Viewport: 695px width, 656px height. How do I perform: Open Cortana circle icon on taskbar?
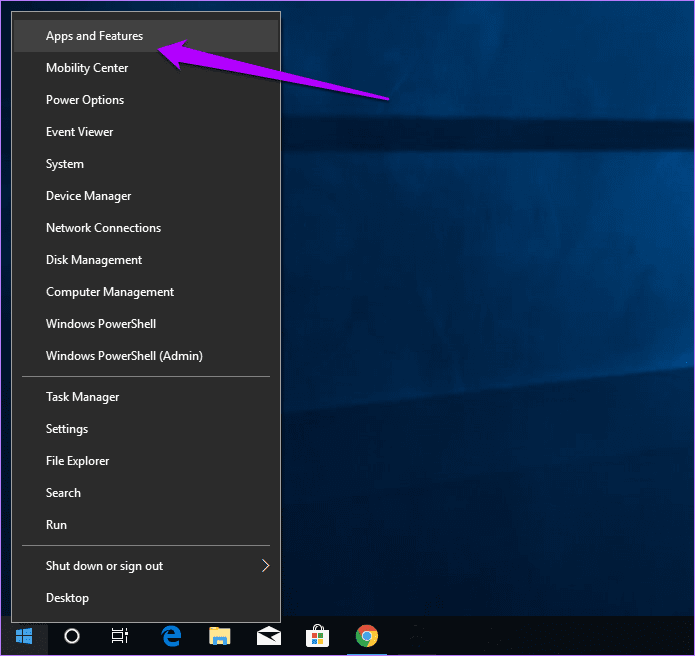point(72,636)
